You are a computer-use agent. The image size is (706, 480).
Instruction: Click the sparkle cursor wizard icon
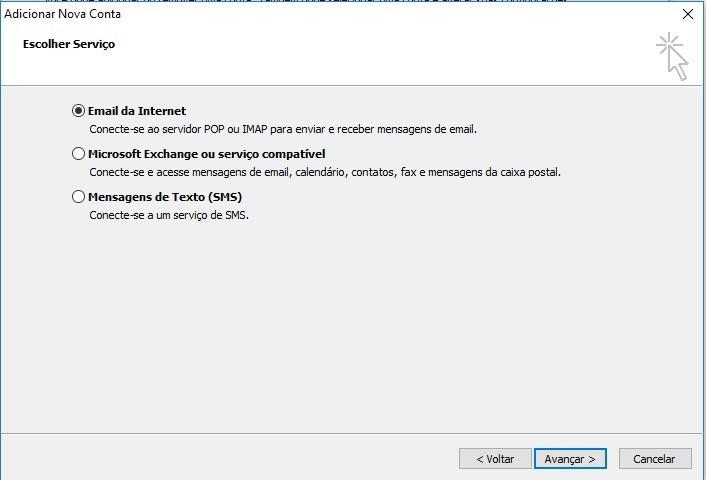[672, 56]
